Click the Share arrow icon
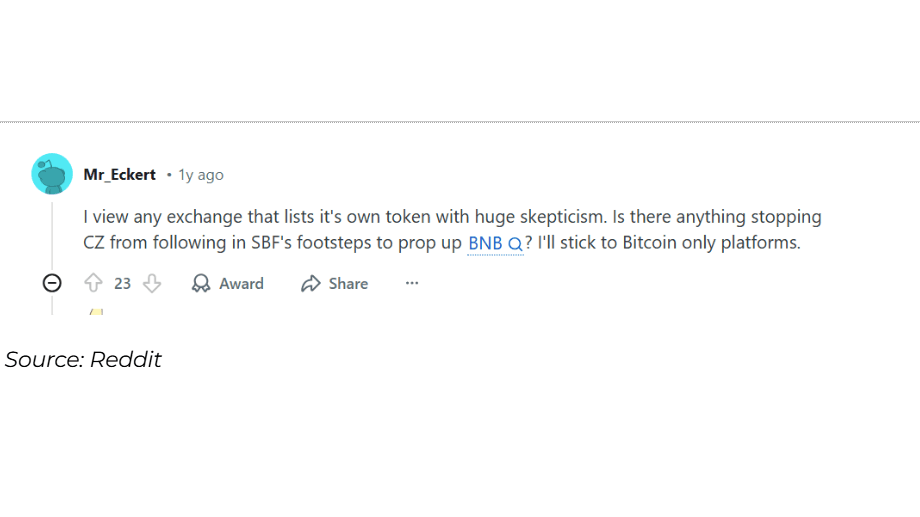Screen dimensions: 920x517 click(x=311, y=284)
